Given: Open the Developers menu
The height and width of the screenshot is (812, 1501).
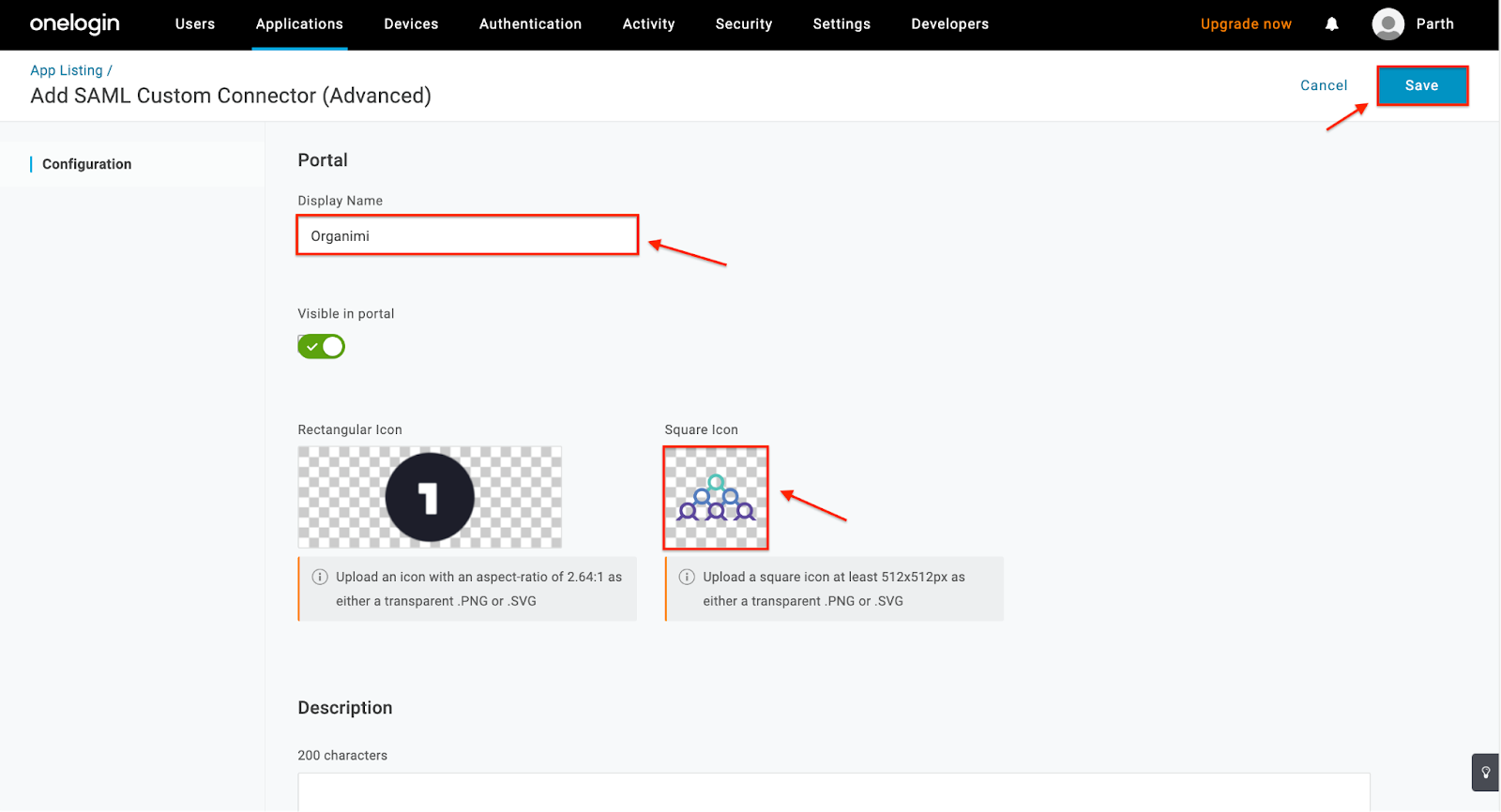Looking at the screenshot, I should coord(949,24).
